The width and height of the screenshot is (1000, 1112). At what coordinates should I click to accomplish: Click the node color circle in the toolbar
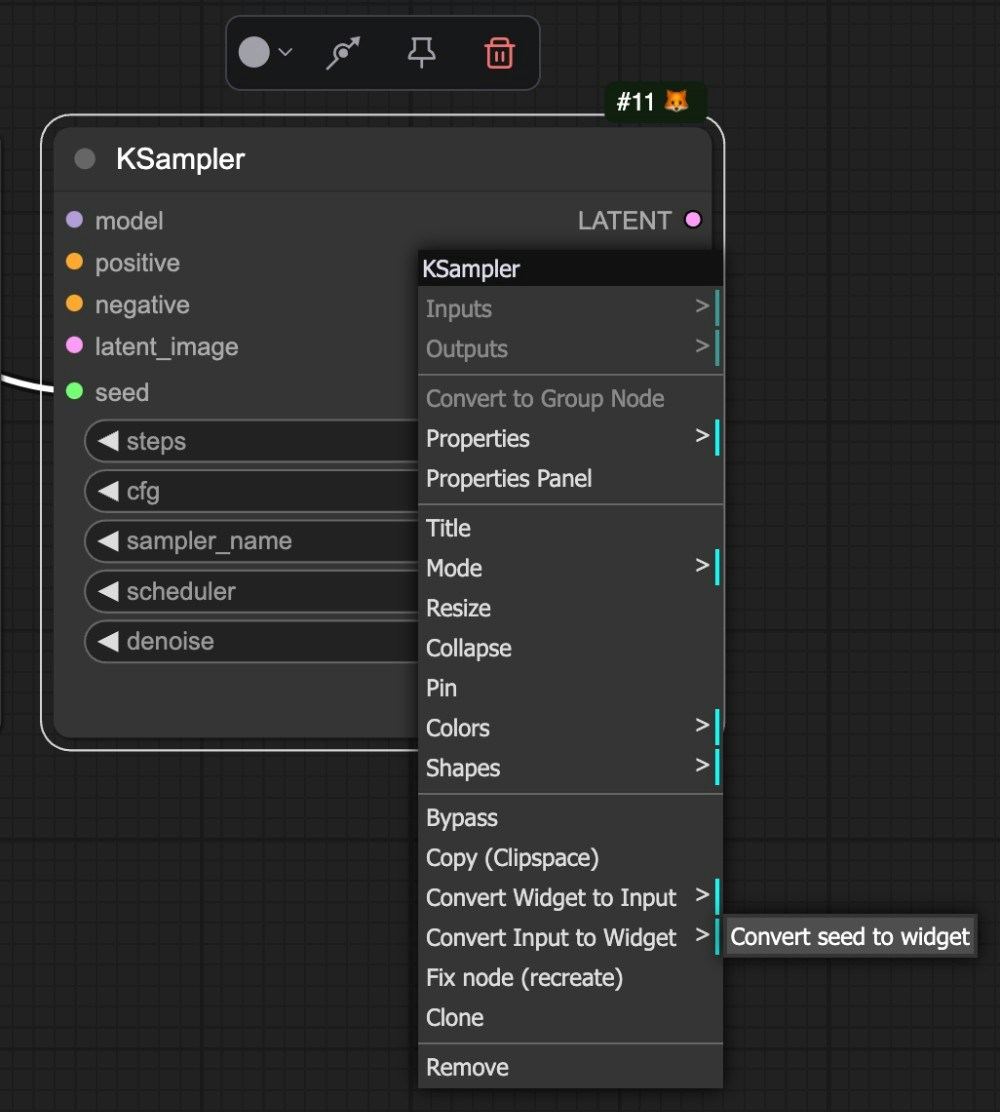(256, 52)
